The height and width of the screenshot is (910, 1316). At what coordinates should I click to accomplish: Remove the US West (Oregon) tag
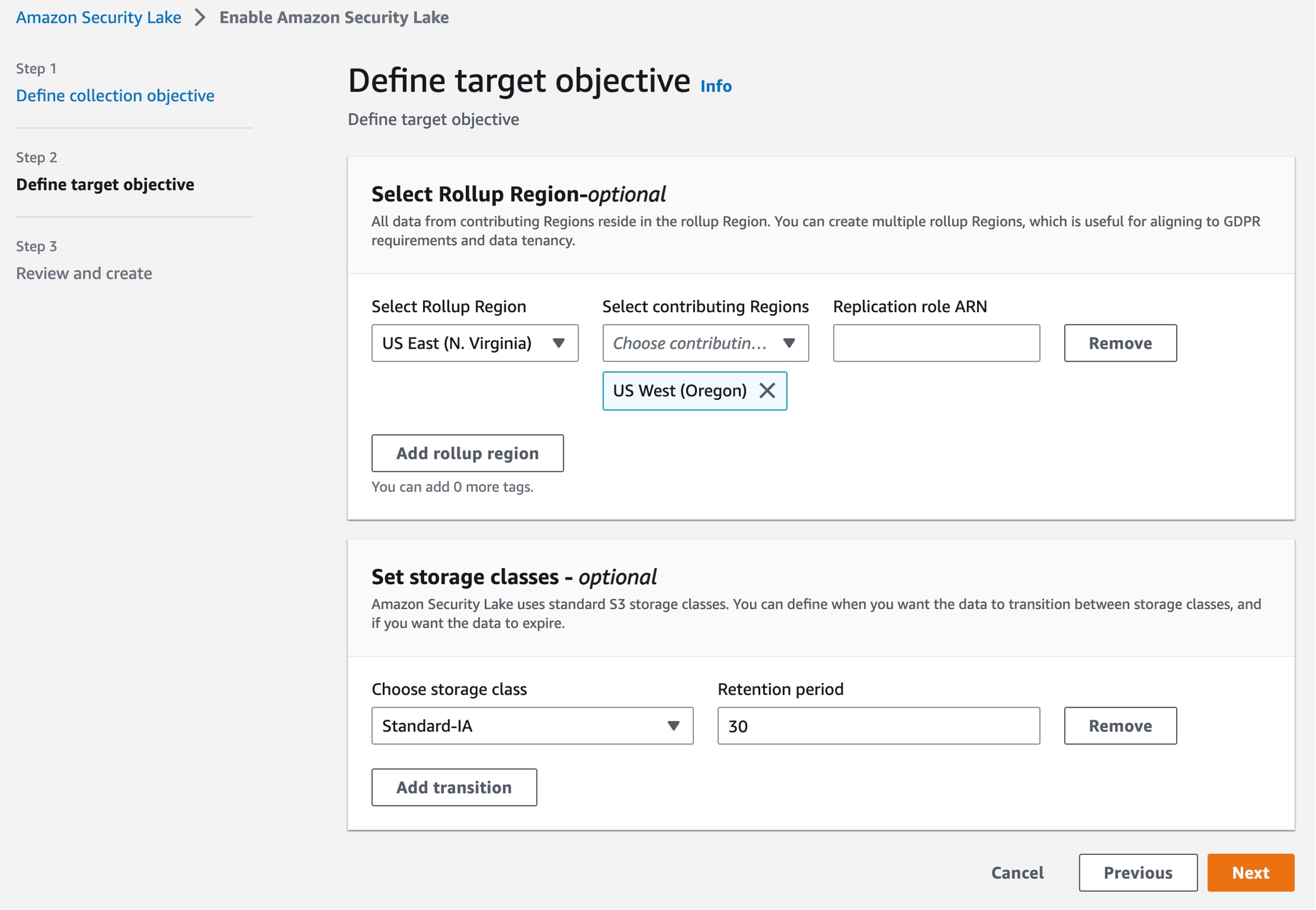(x=767, y=391)
